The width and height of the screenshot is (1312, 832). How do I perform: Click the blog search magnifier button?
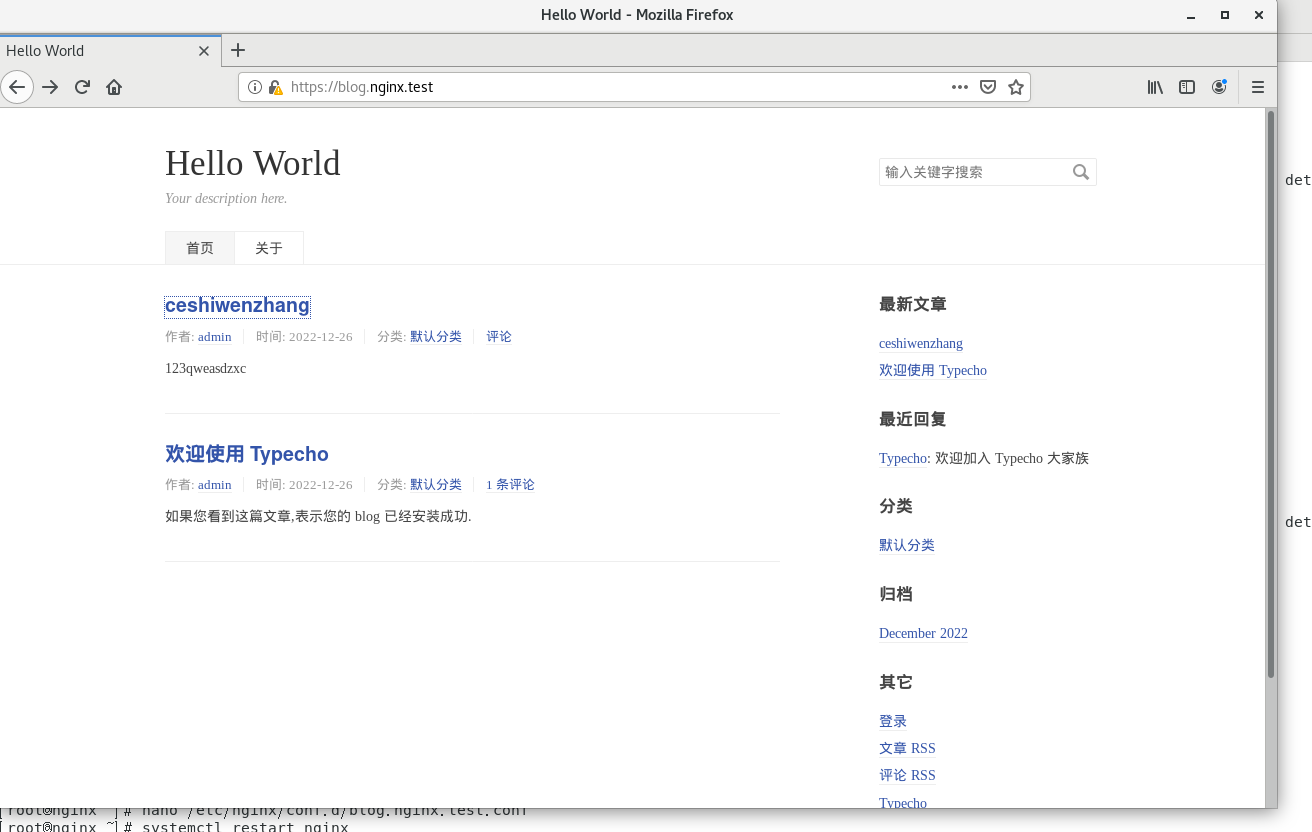(x=1081, y=172)
